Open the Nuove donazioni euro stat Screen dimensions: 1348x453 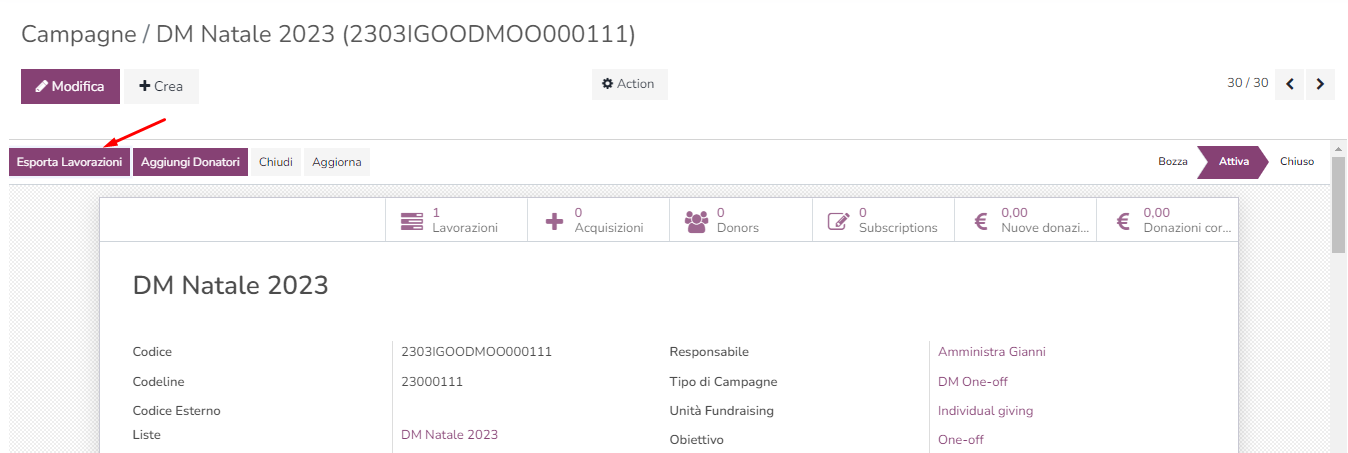coord(1025,220)
